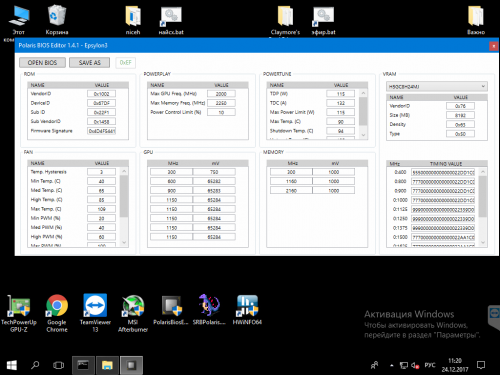Edit the Memory 2160 MHz field
Screen dimensions: 500x375
[x=291, y=191]
